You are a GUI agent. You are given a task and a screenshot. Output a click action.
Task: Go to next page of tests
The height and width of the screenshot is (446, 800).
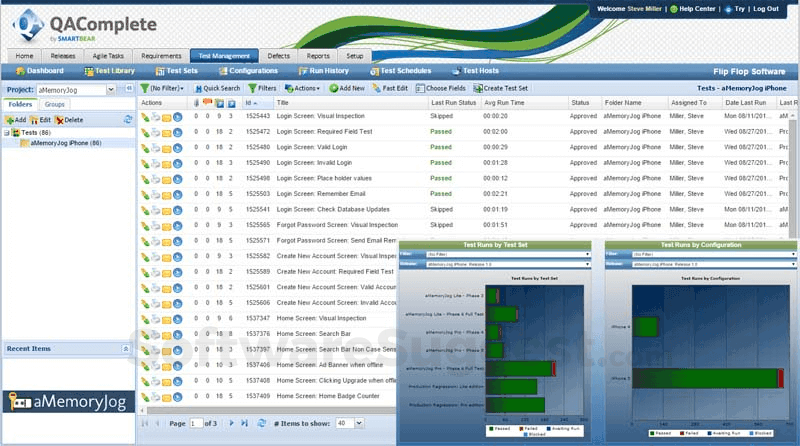coord(231,423)
